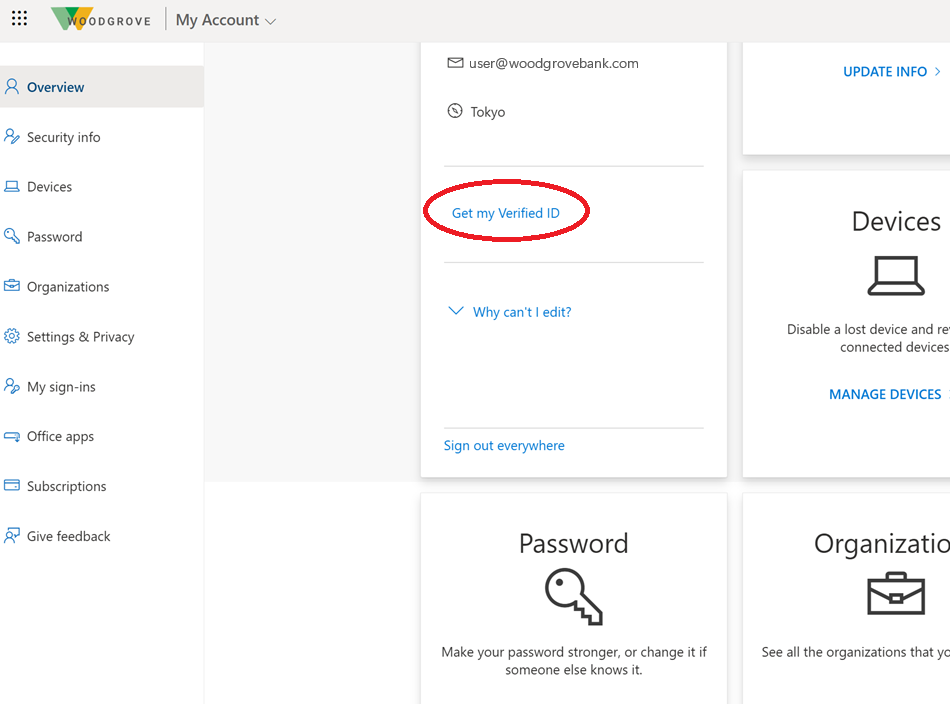Click the Office apps icon
950x704 pixels.
pos(12,436)
